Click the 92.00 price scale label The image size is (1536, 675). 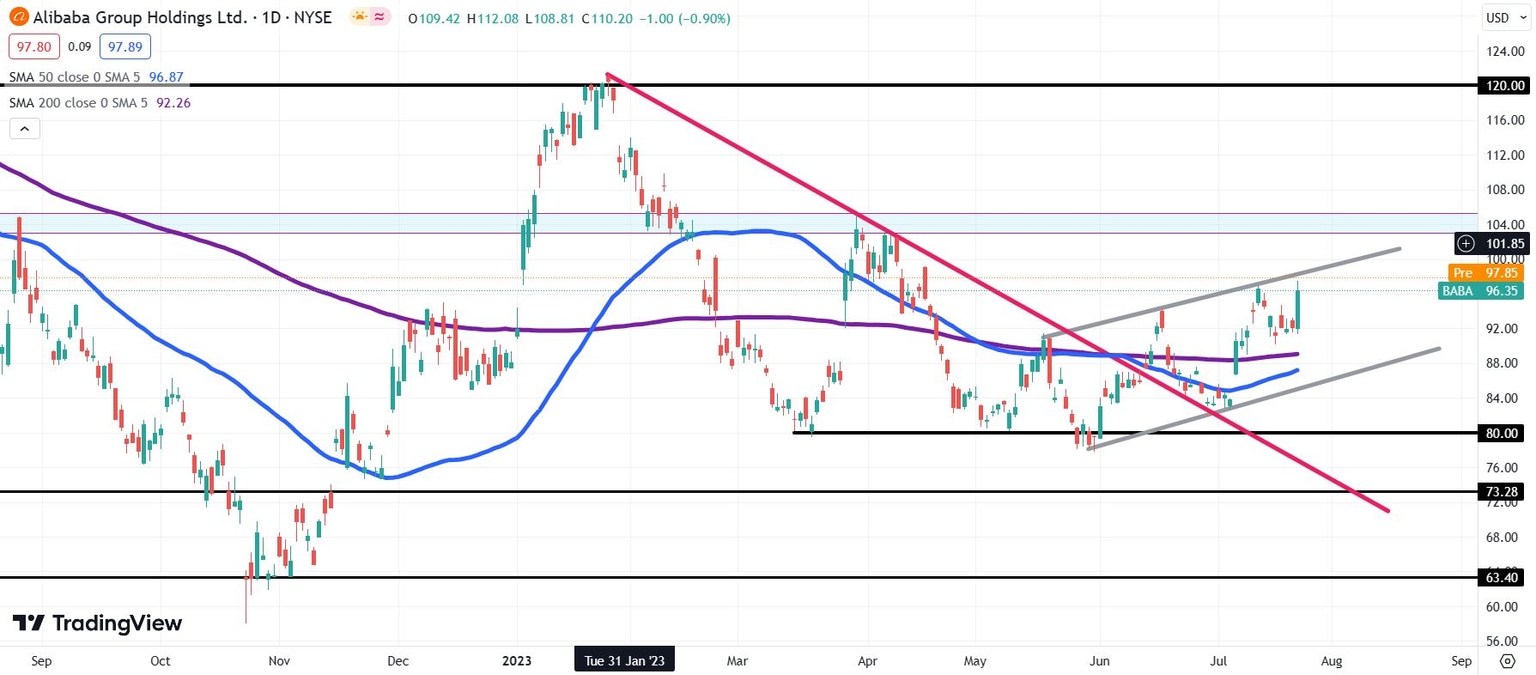coord(1505,328)
